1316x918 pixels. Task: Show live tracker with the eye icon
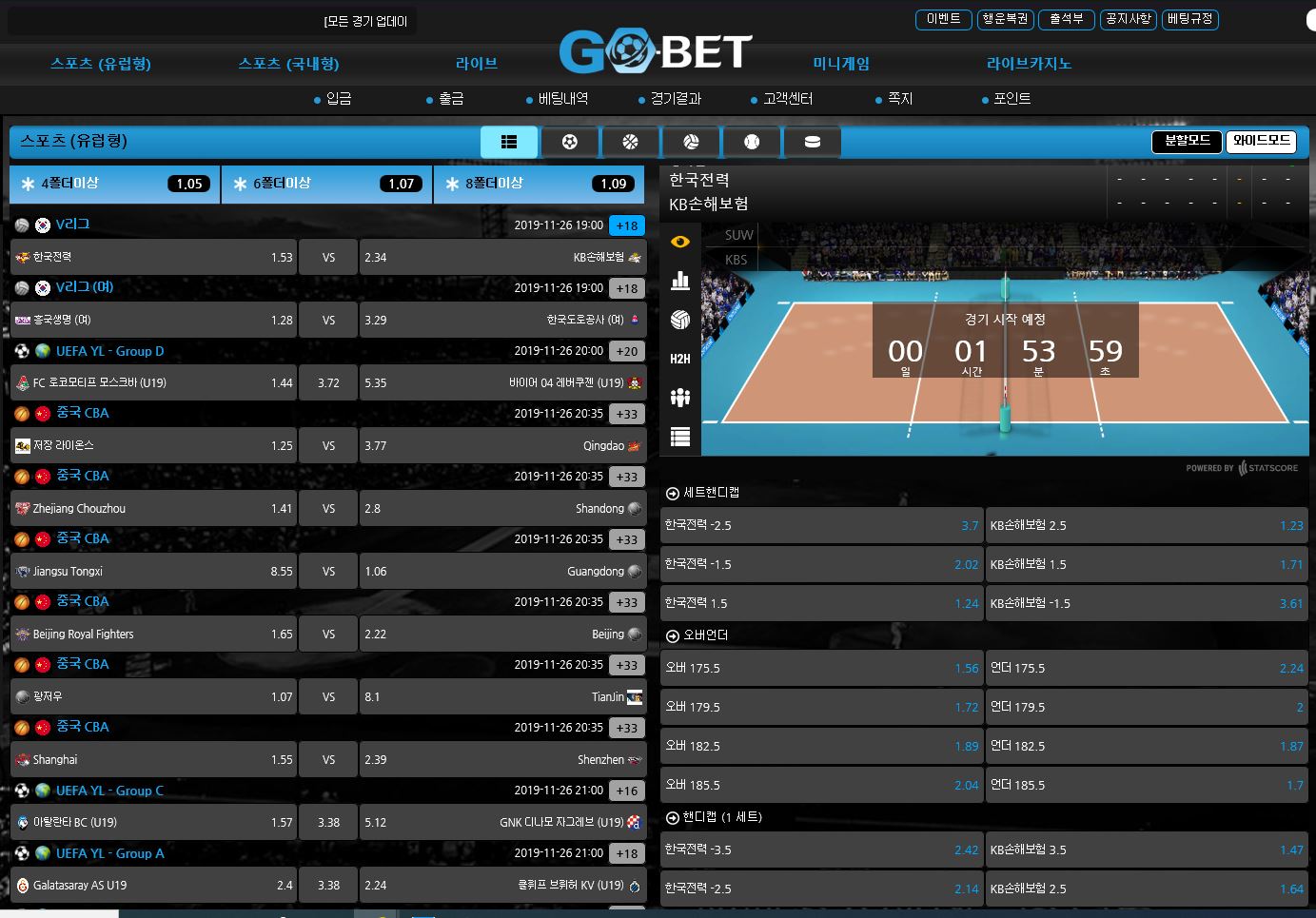(x=680, y=242)
